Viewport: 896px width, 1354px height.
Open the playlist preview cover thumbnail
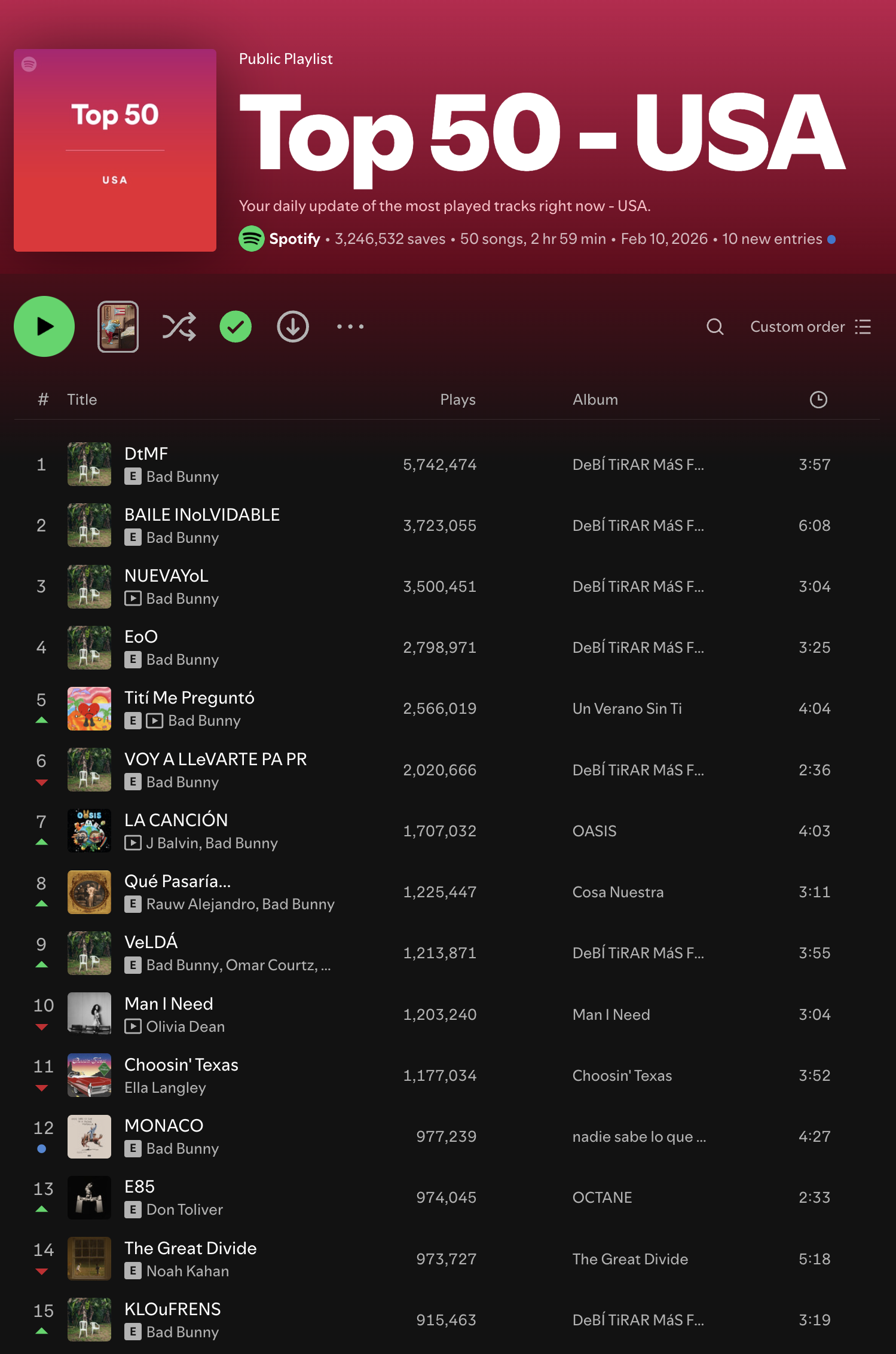(x=118, y=326)
